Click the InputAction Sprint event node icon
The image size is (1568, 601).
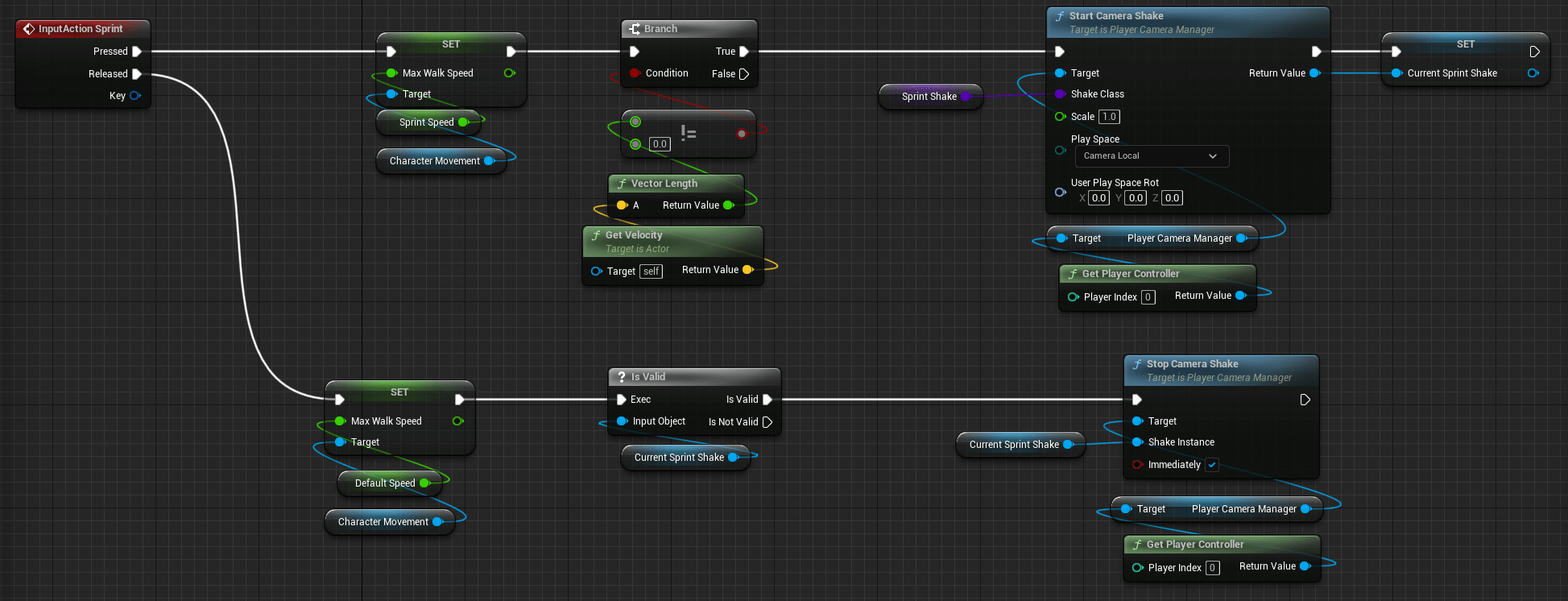click(29, 29)
